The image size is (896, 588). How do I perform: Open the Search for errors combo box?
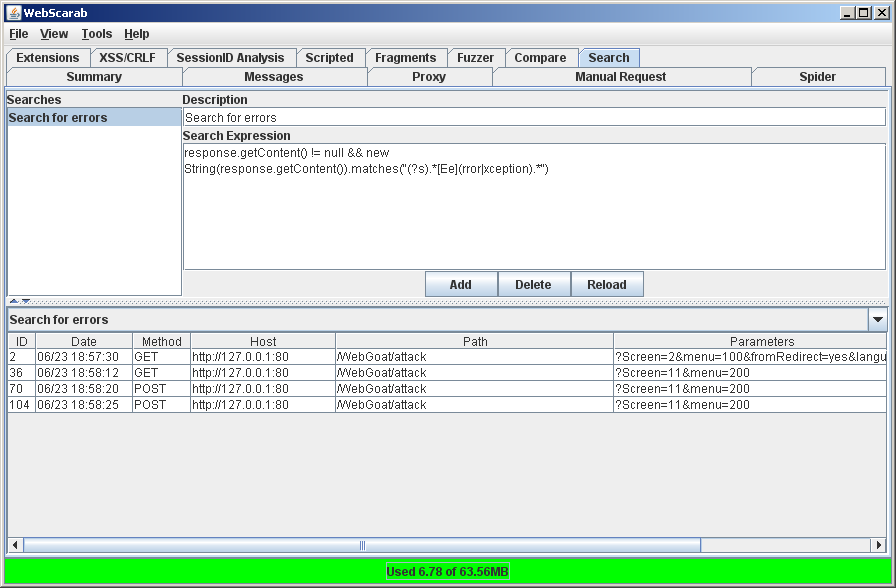click(877, 320)
